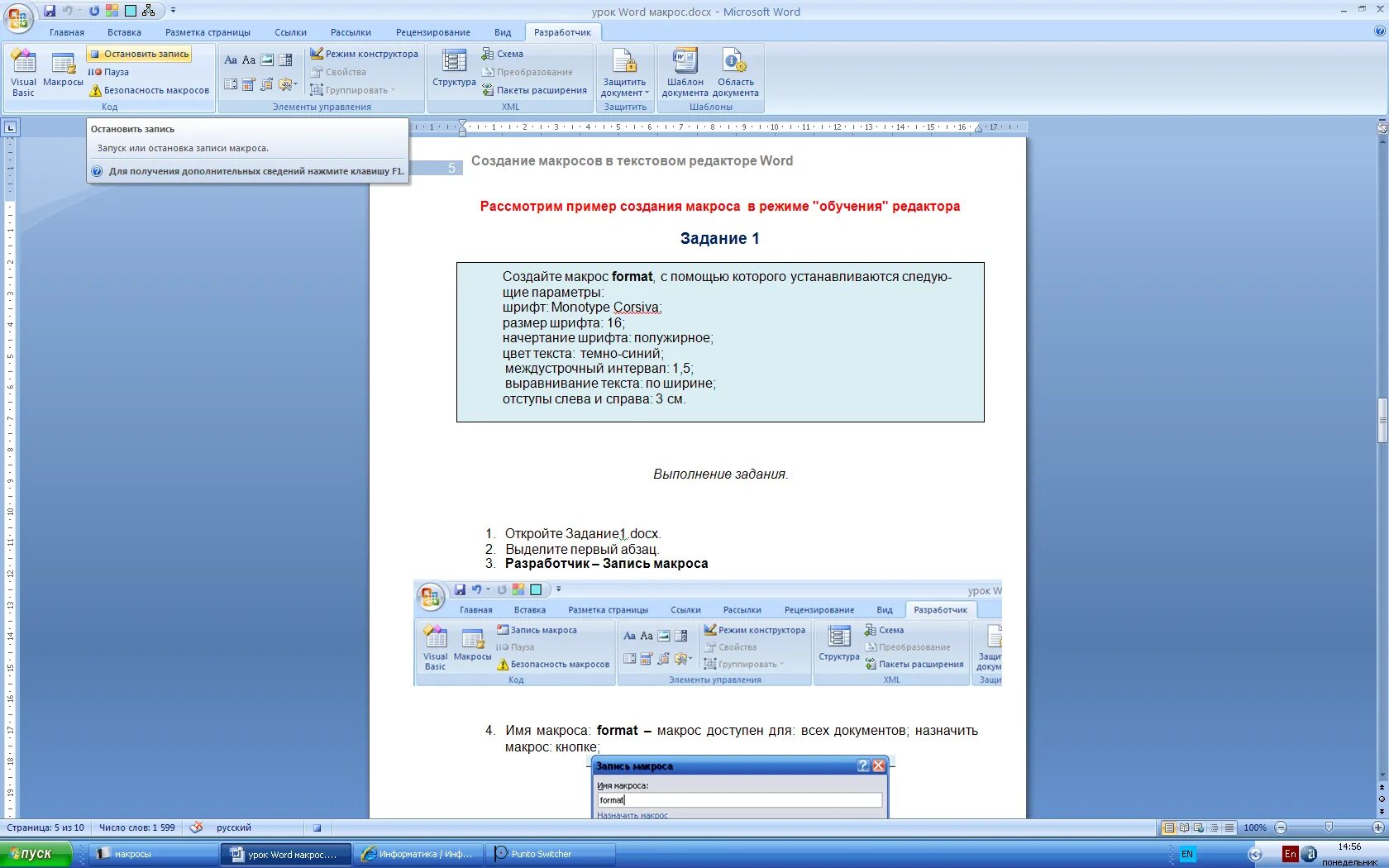1389x868 pixels.
Task: Click the Страница: 5 из 10 indicator
Action: (x=45, y=827)
